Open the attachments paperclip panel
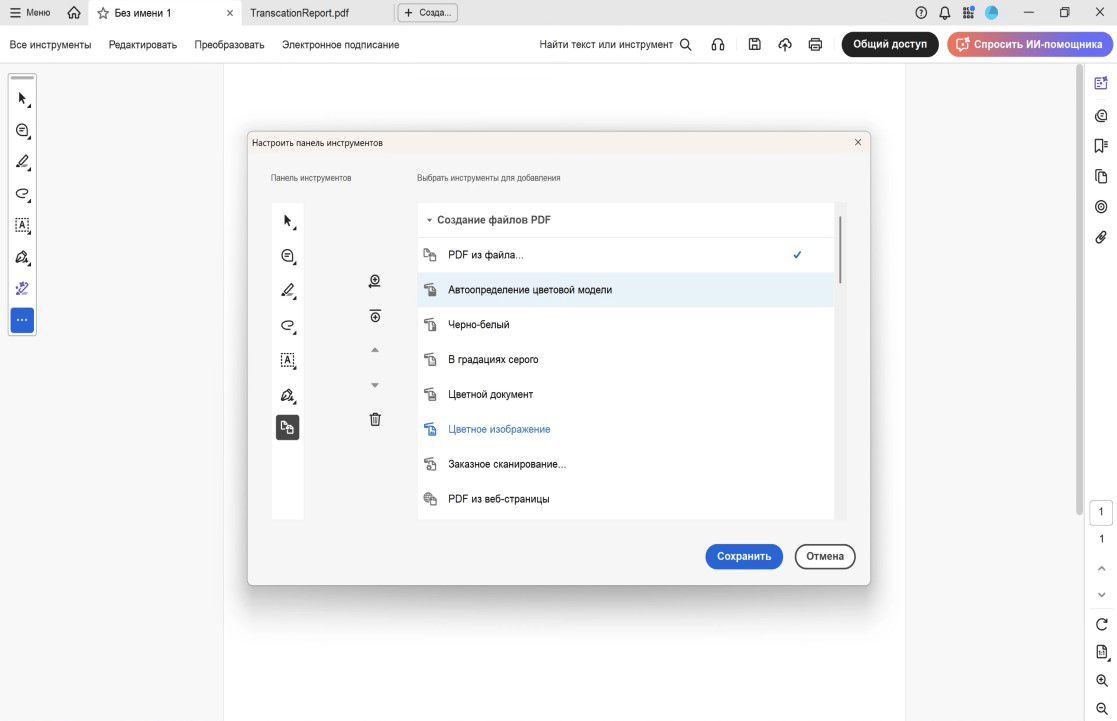1117x721 pixels. (1101, 237)
